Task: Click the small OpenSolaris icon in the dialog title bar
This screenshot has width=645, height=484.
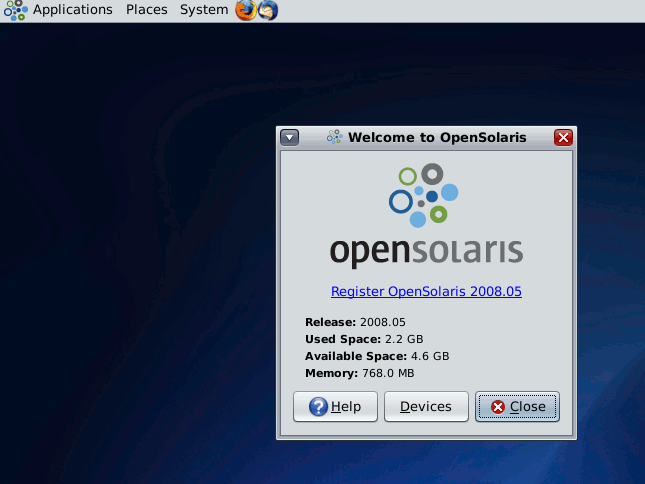Action: 334,137
